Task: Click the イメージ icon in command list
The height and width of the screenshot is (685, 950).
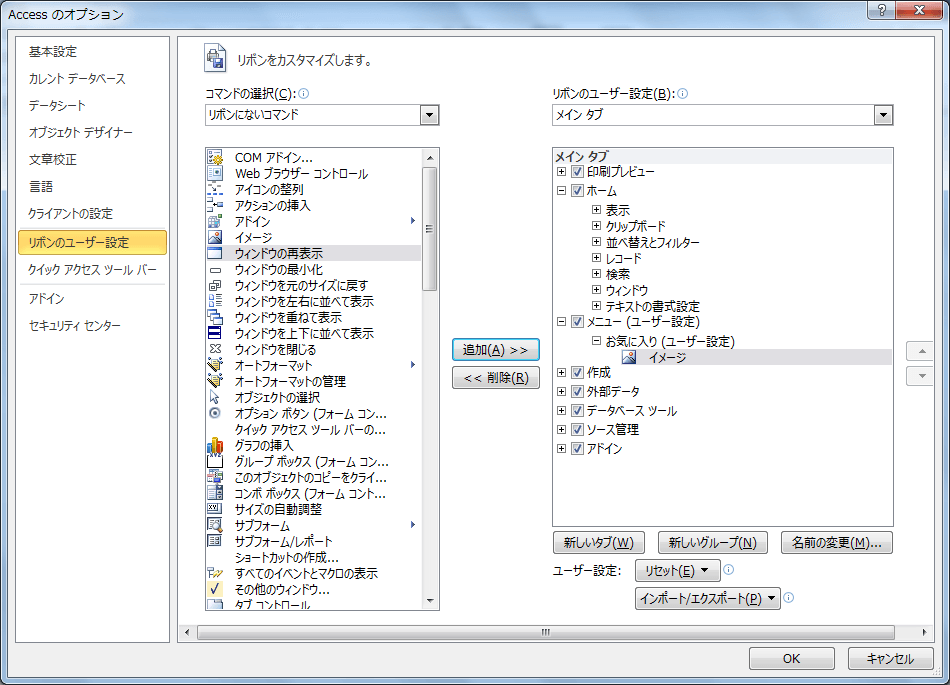Action: pyautogui.click(x=215, y=237)
